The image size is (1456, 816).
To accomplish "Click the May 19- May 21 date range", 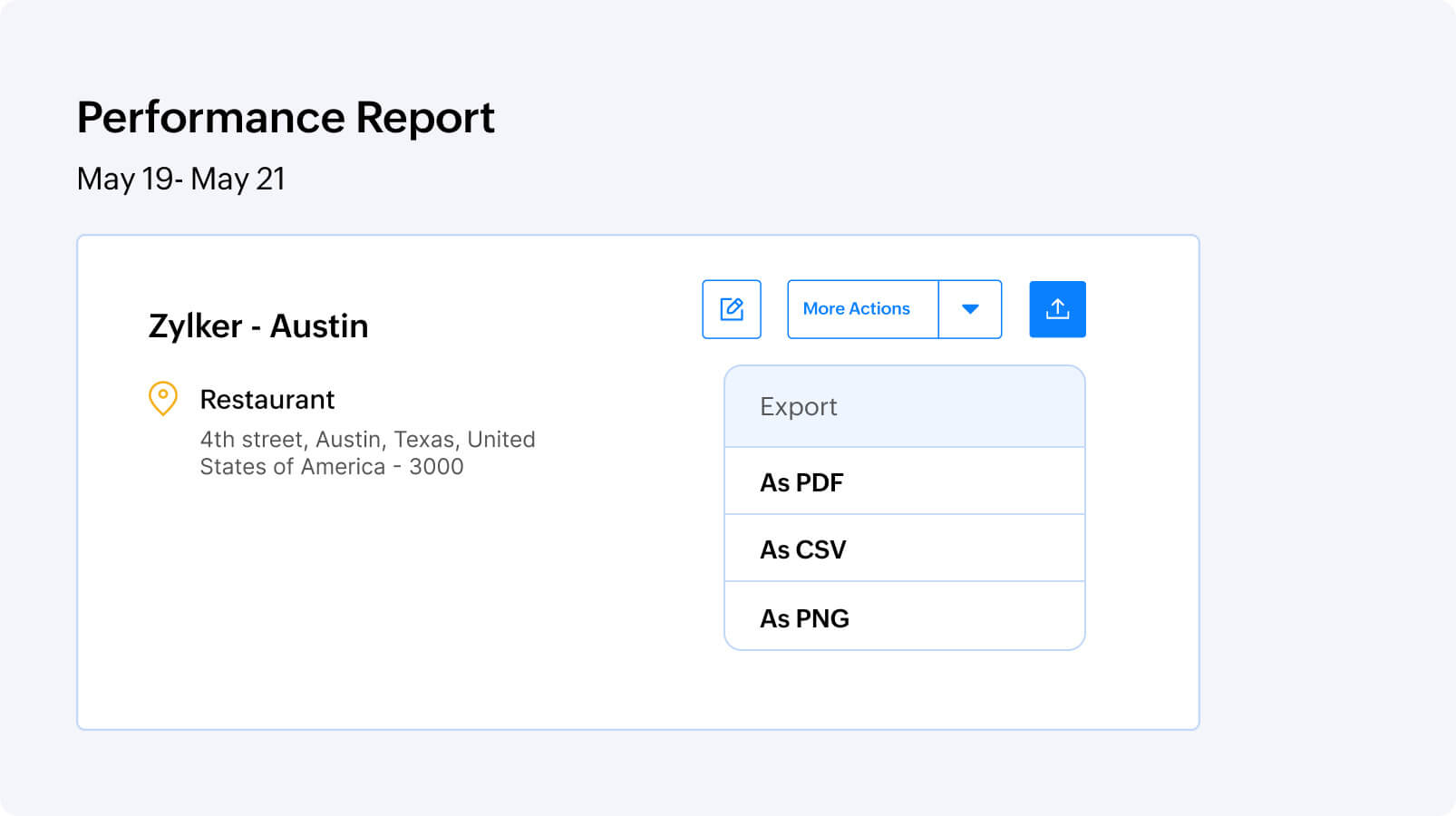I will pos(181,179).
